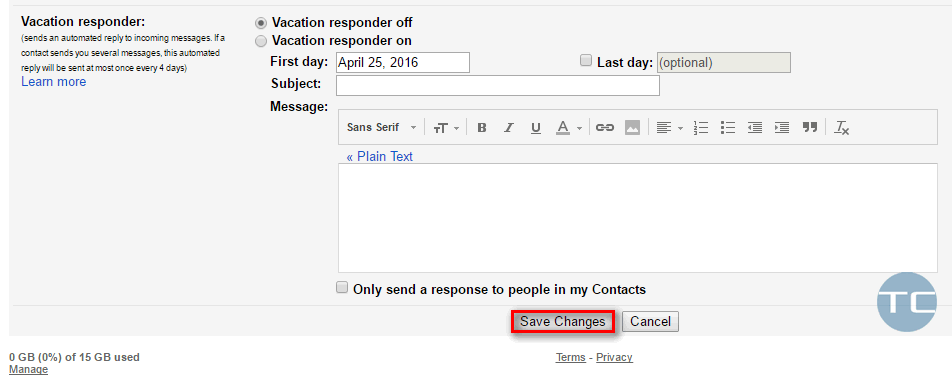Create a numbered list
The height and width of the screenshot is (381, 952).
[701, 127]
